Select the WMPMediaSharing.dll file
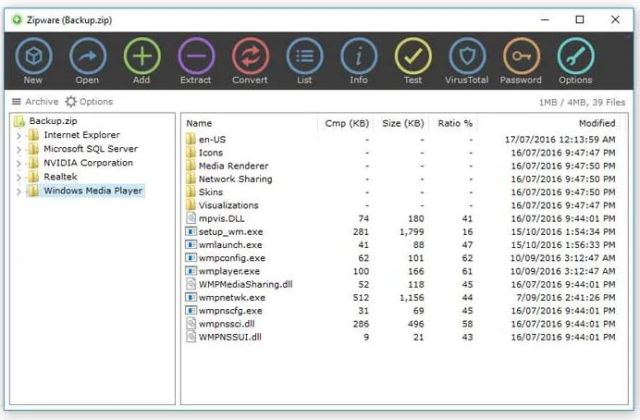This screenshot has width=640, height=420. point(401,284)
